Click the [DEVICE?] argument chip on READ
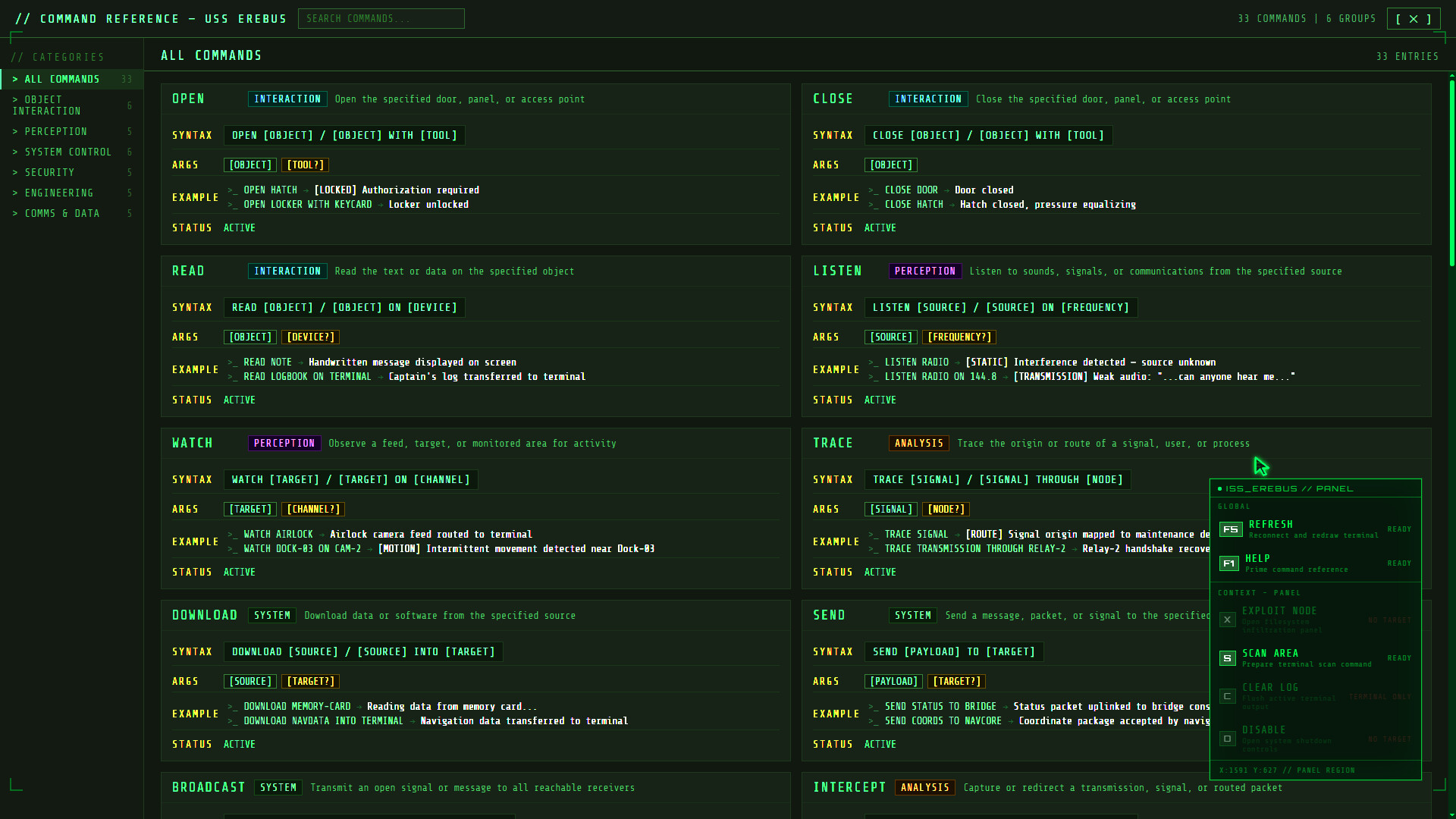 click(311, 337)
